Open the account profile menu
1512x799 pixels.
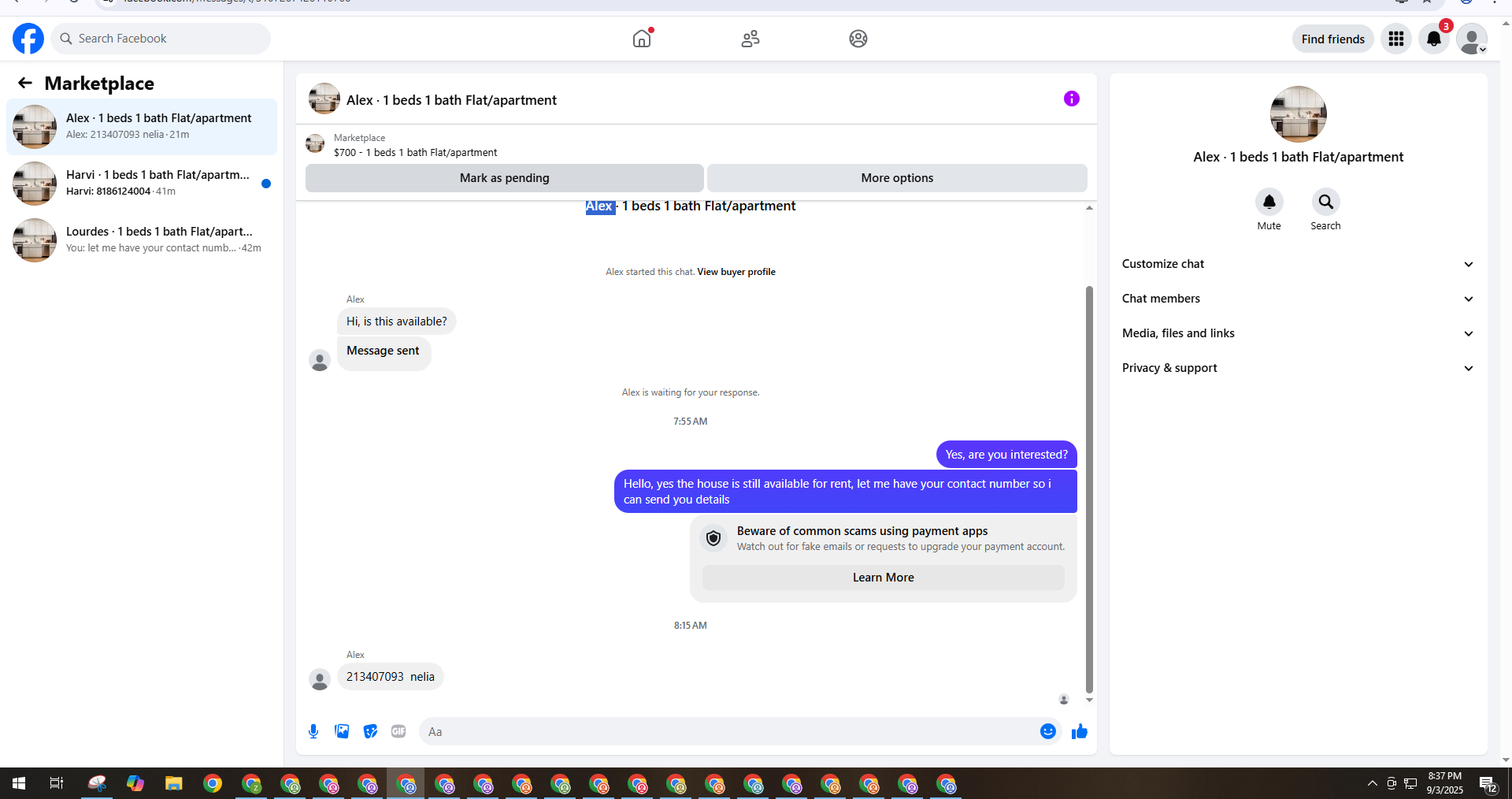click(x=1471, y=39)
